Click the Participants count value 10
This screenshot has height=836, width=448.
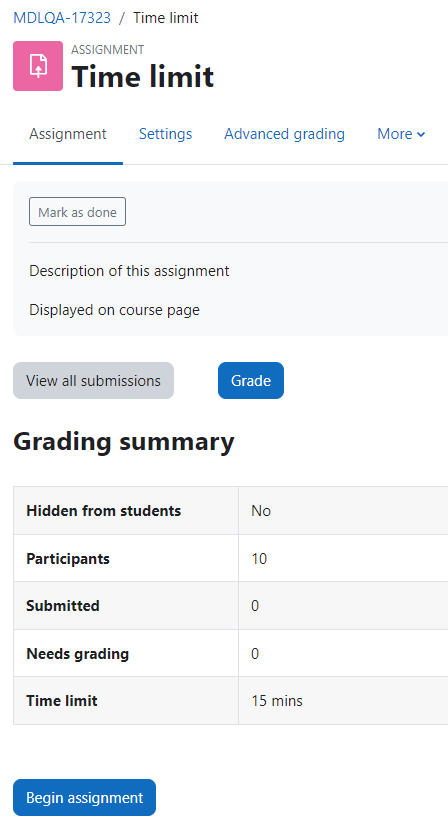tap(259, 559)
